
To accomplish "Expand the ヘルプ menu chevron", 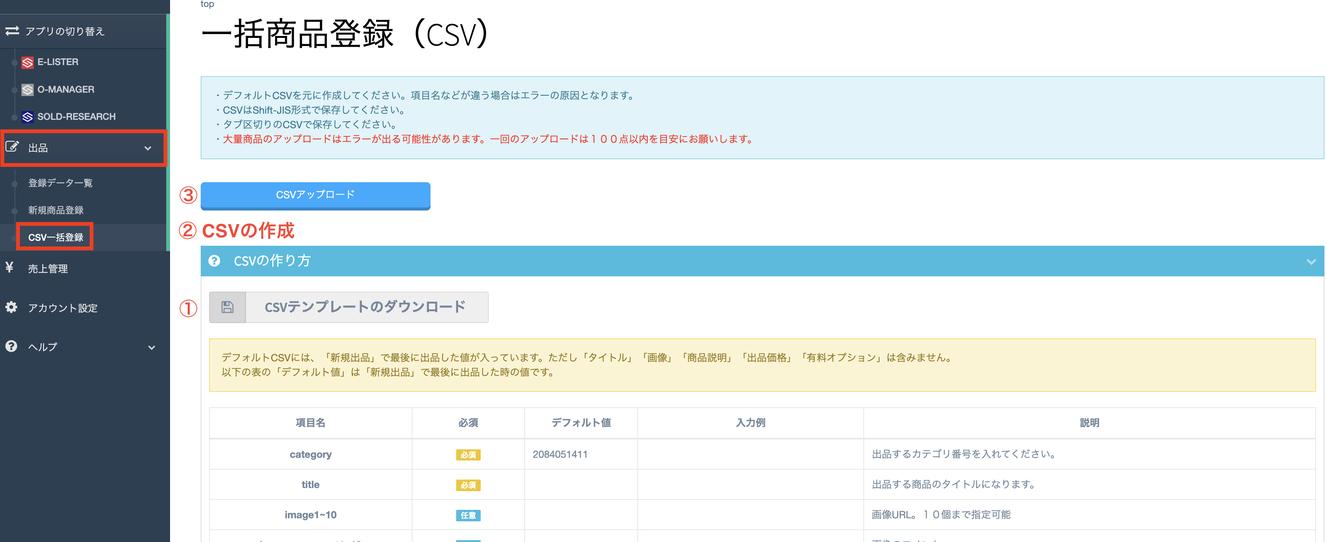I will tap(151, 347).
